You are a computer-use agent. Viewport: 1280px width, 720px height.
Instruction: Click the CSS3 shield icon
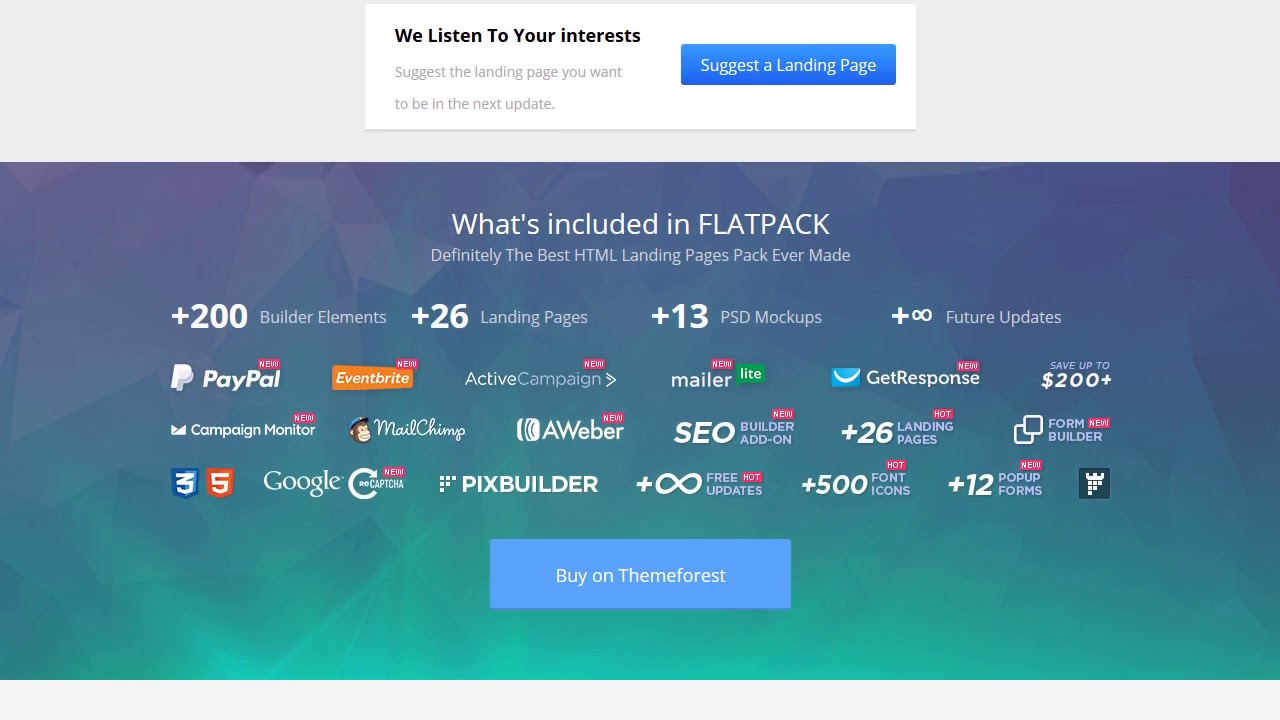185,484
